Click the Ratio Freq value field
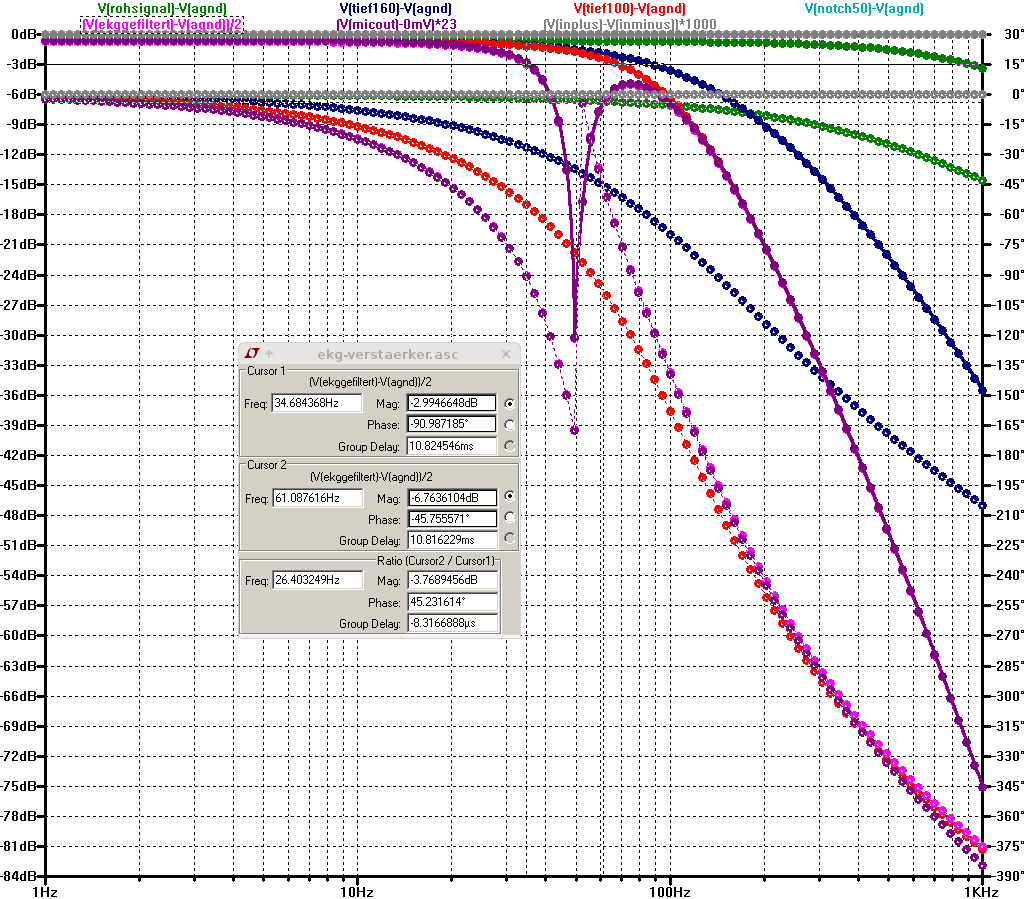 (317, 580)
